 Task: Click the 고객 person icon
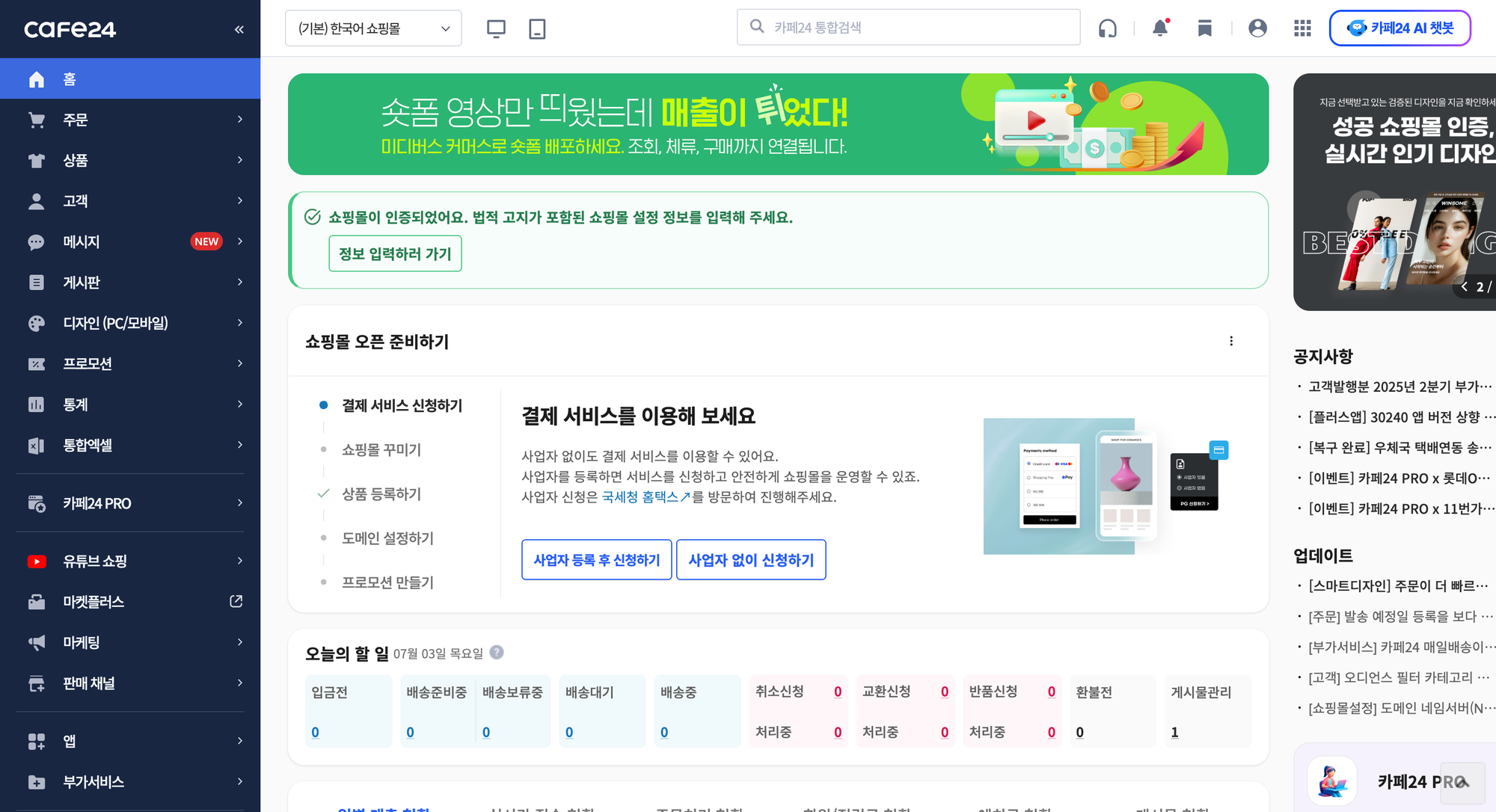coord(37,201)
